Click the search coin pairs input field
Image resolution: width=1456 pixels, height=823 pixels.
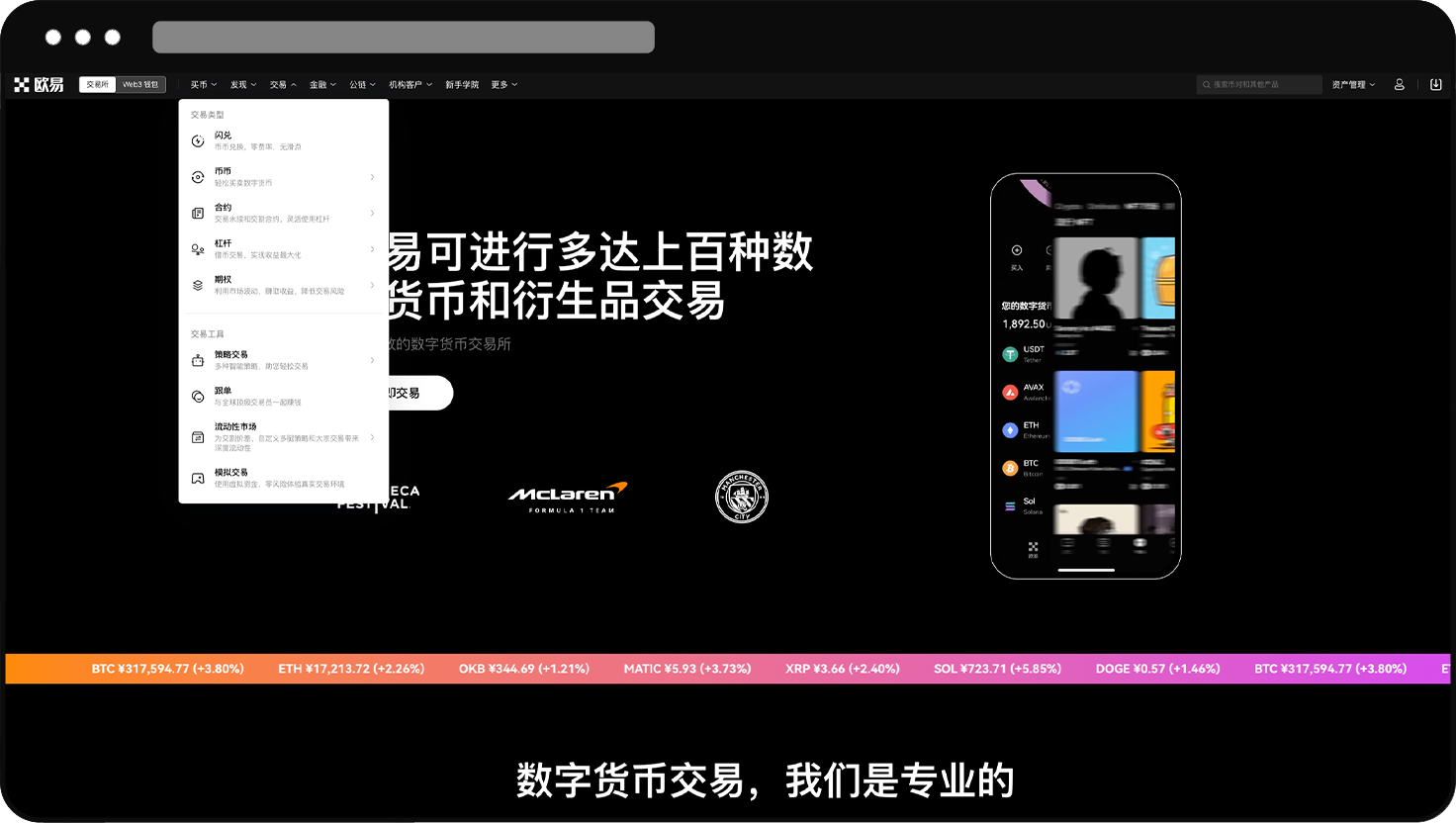click(x=1261, y=85)
